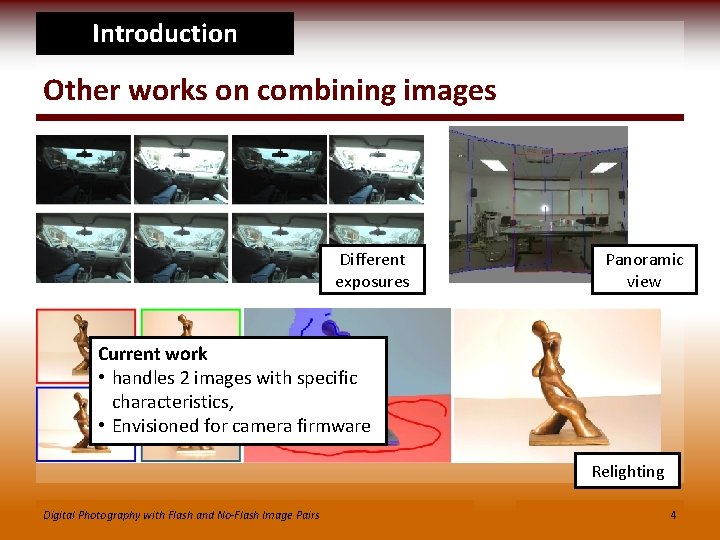Click the "Relighting" label box

pos(628,471)
